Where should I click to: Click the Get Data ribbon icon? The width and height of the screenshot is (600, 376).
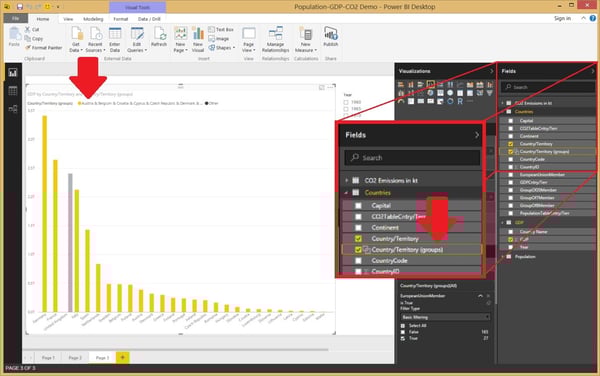pyautogui.click(x=76, y=39)
